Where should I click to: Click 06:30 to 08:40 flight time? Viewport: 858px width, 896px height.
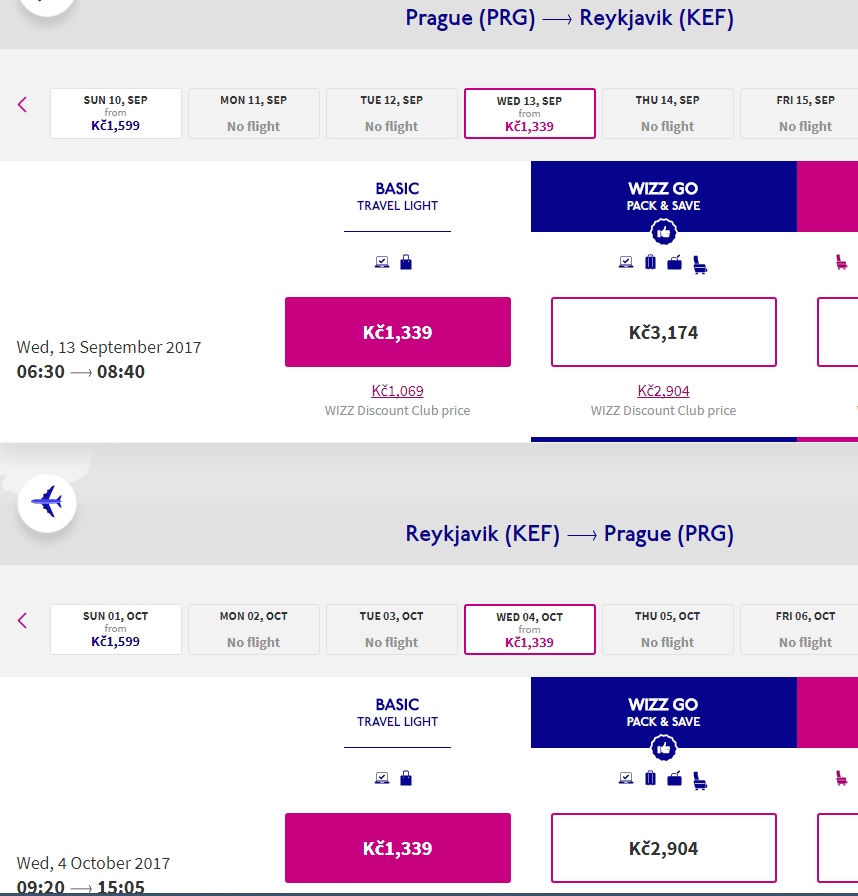81,372
